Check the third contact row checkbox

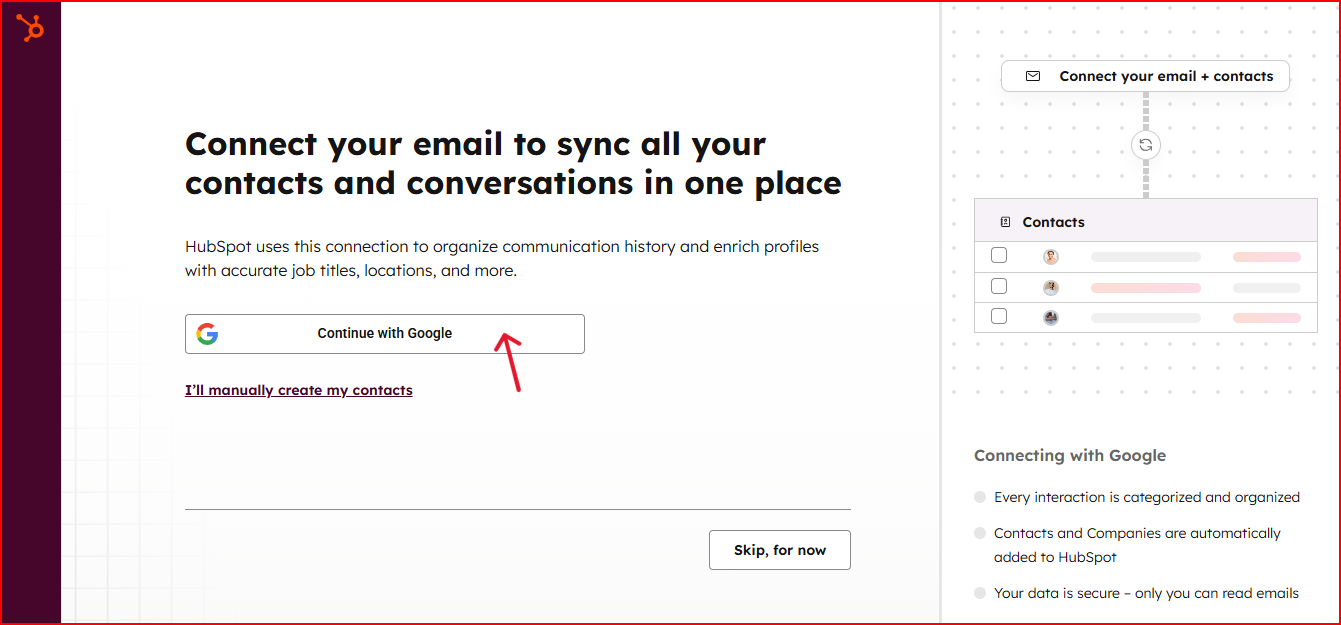pyautogui.click(x=999, y=316)
